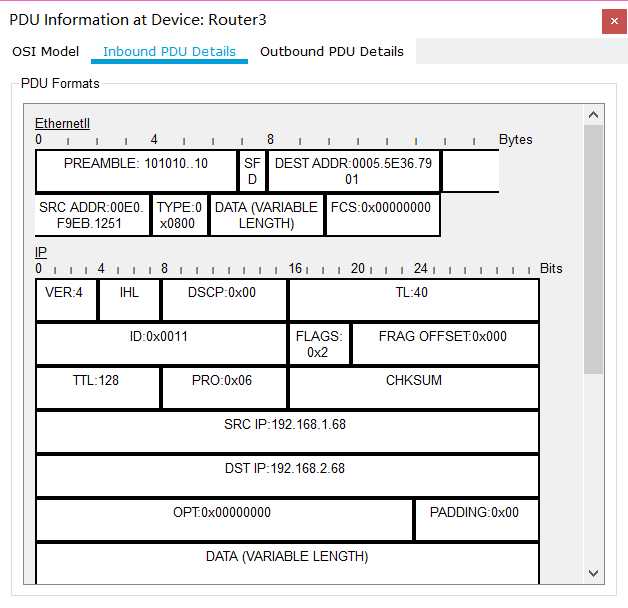Click the OPT:0x00000000 field
The height and width of the screenshot is (608, 628).
point(224,519)
